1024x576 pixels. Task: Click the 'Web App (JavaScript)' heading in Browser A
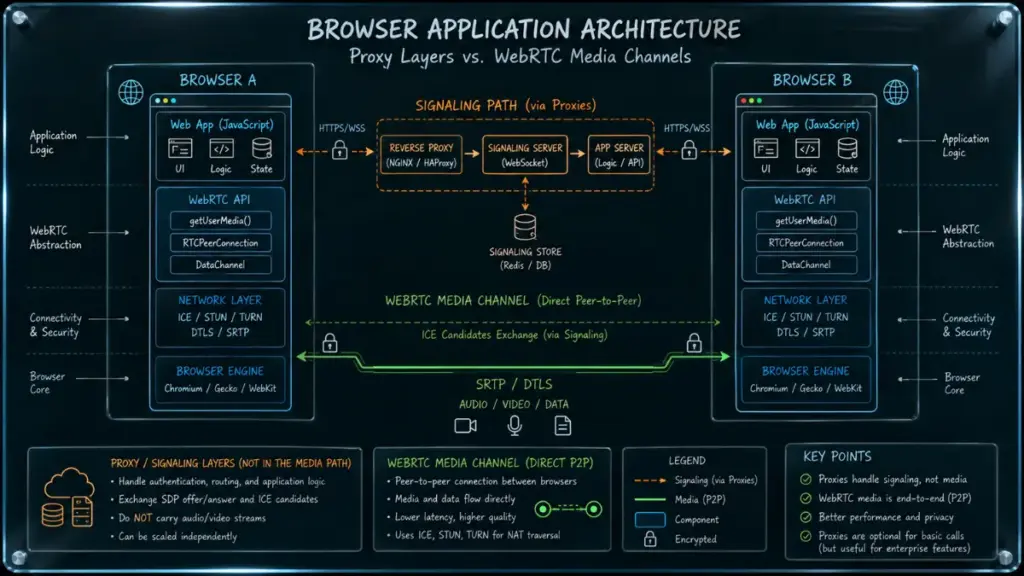click(221, 125)
